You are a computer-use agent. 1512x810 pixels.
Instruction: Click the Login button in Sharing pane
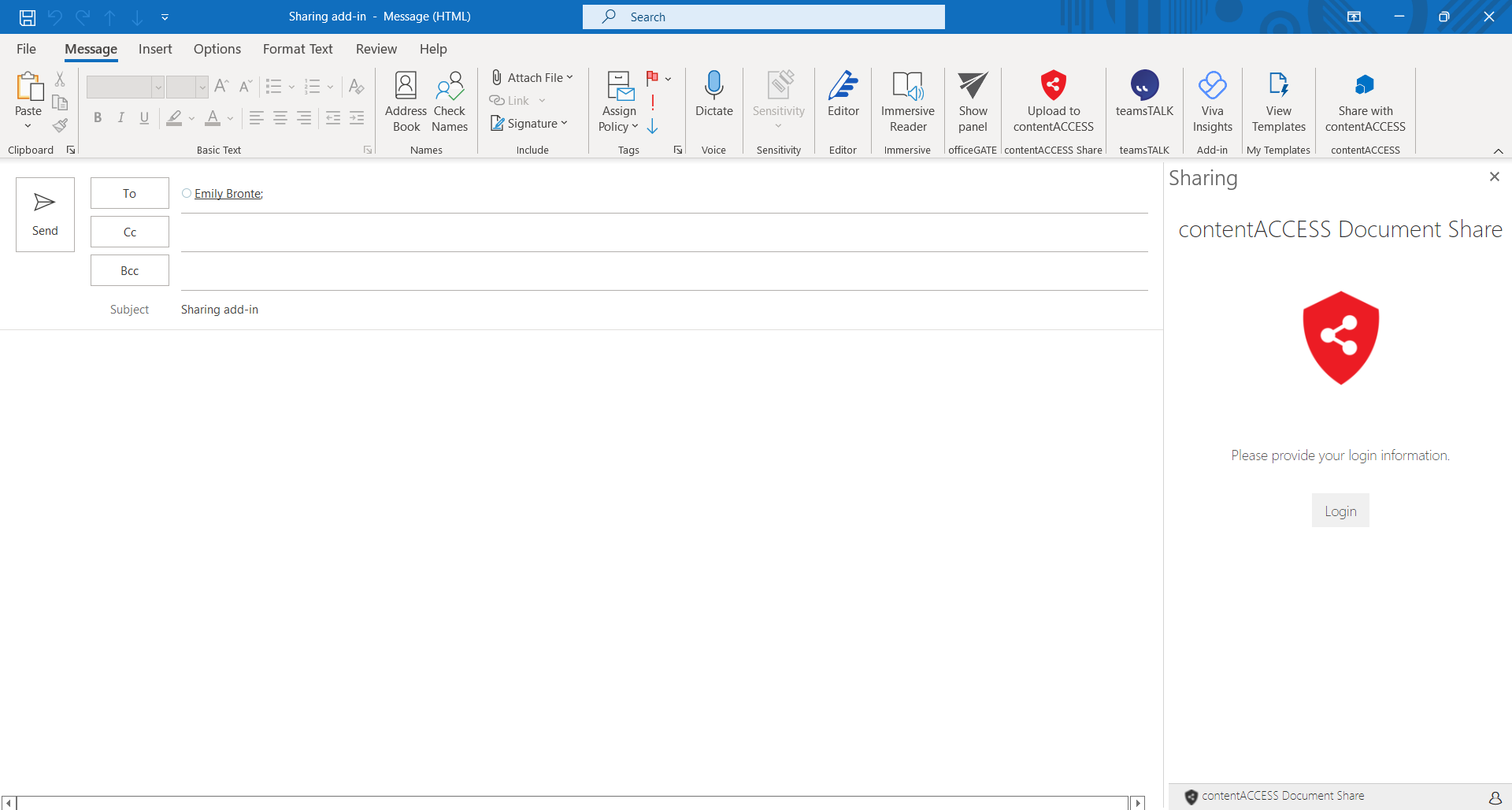click(x=1340, y=511)
